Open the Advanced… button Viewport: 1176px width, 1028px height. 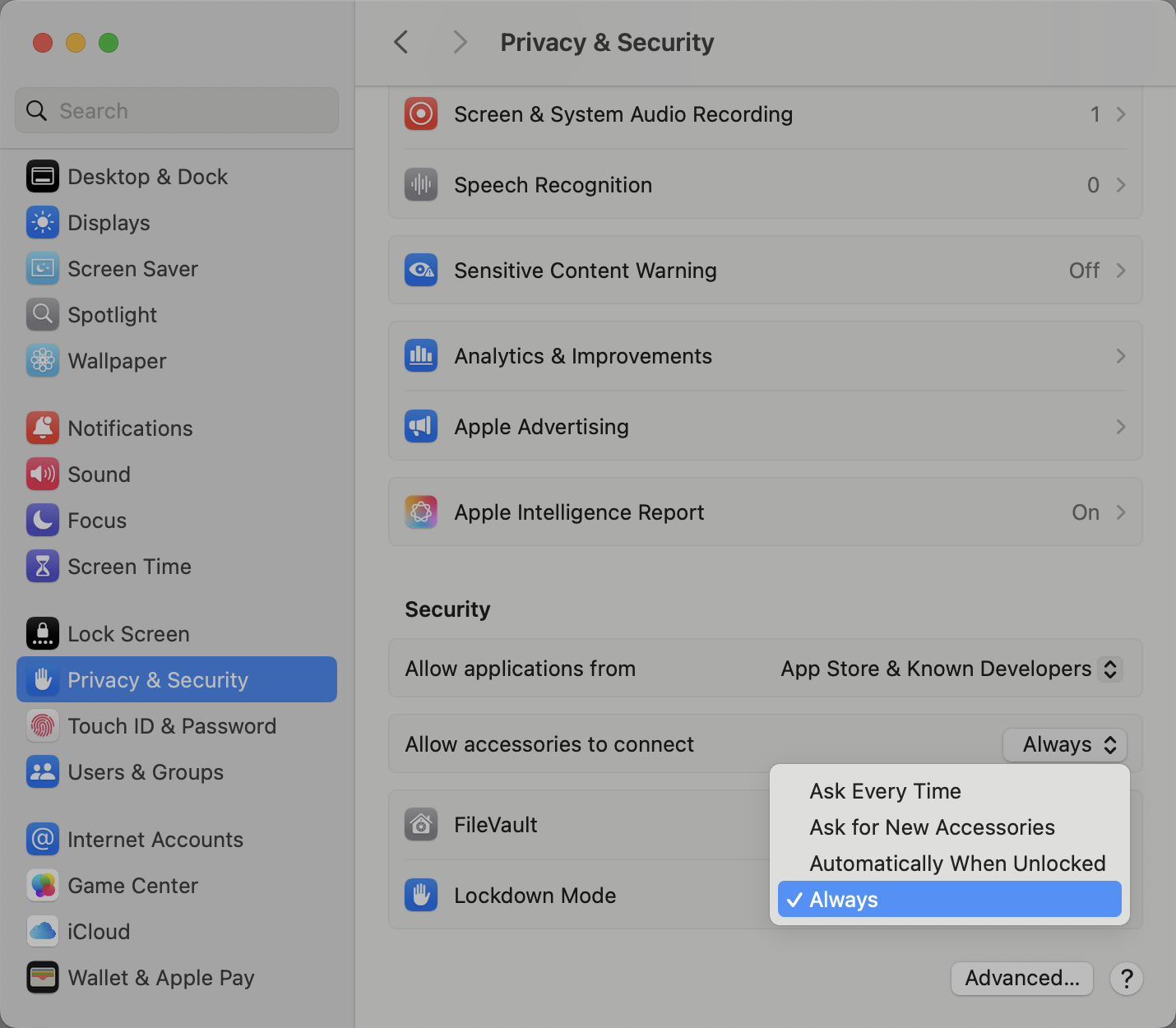pos(1022,979)
